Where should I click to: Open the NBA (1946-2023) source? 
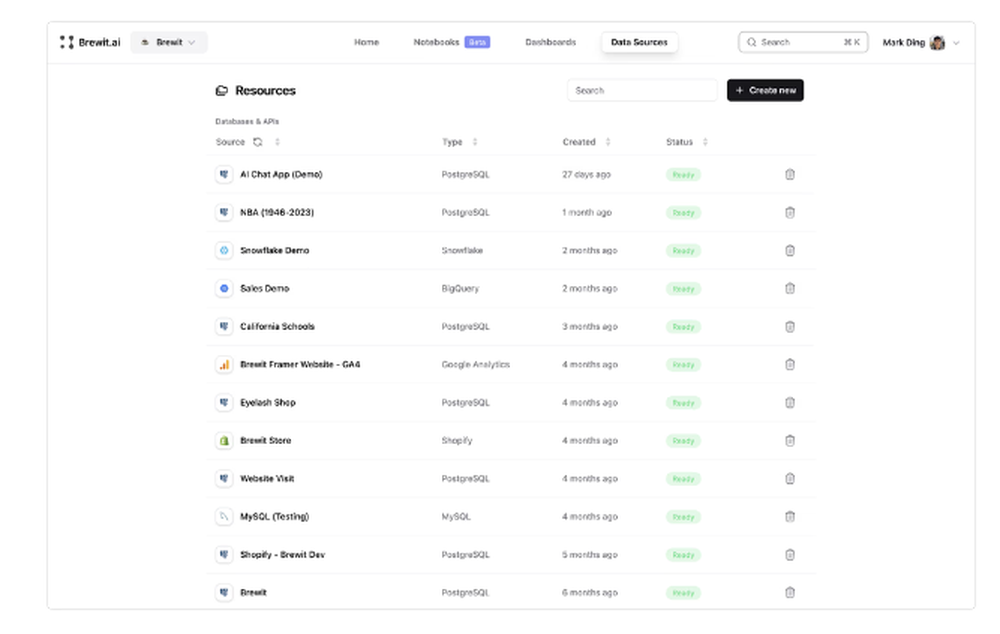point(277,212)
